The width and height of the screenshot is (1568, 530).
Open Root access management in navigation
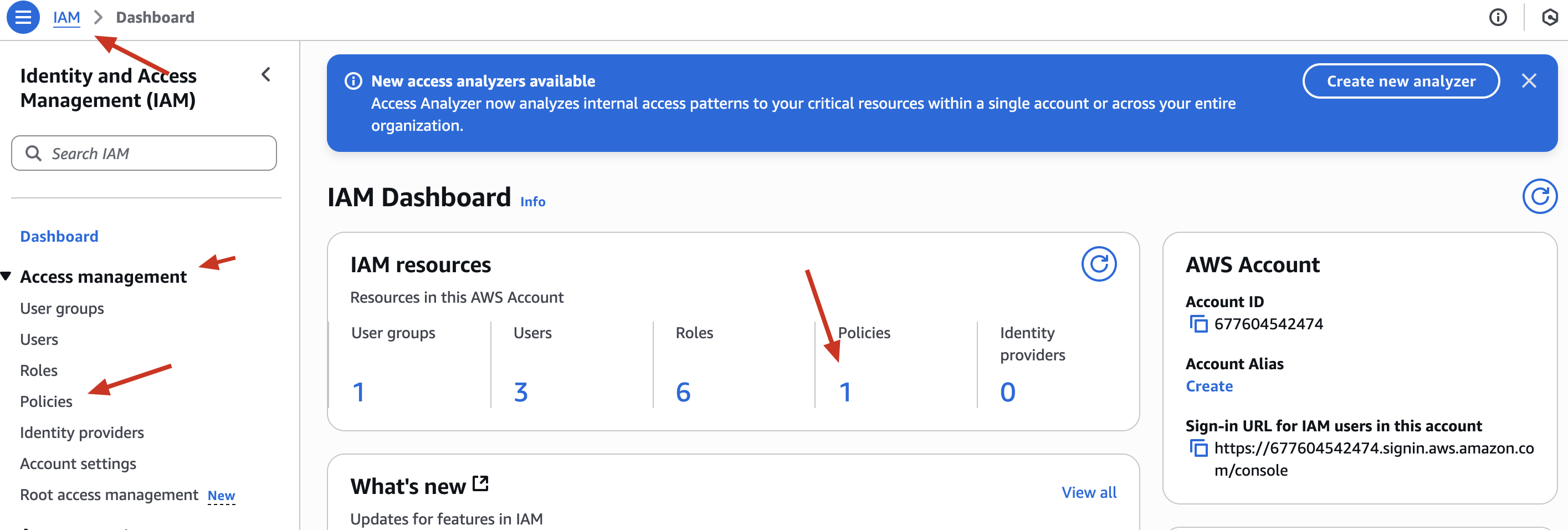click(109, 495)
